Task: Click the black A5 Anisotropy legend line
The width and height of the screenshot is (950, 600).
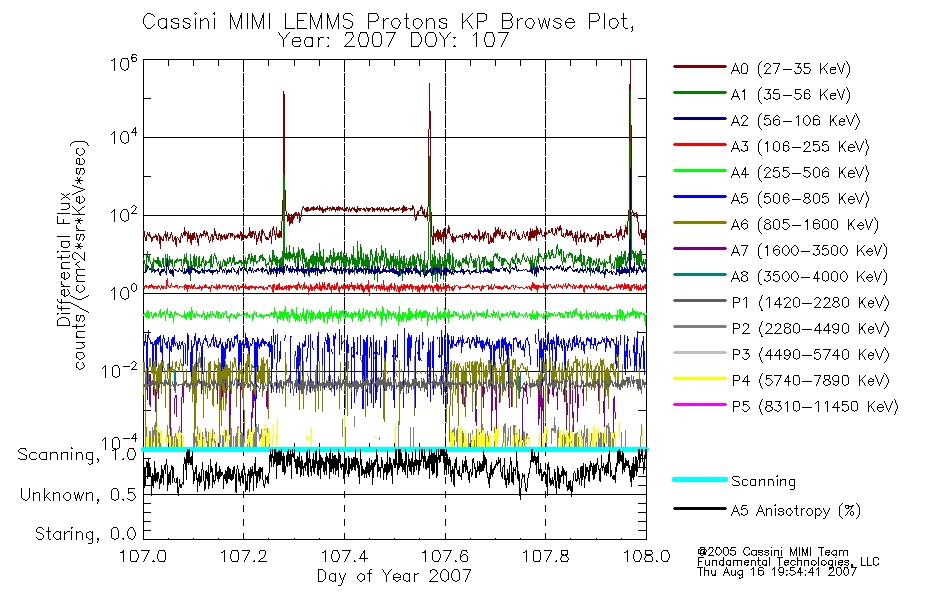Action: pyautogui.click(x=699, y=509)
